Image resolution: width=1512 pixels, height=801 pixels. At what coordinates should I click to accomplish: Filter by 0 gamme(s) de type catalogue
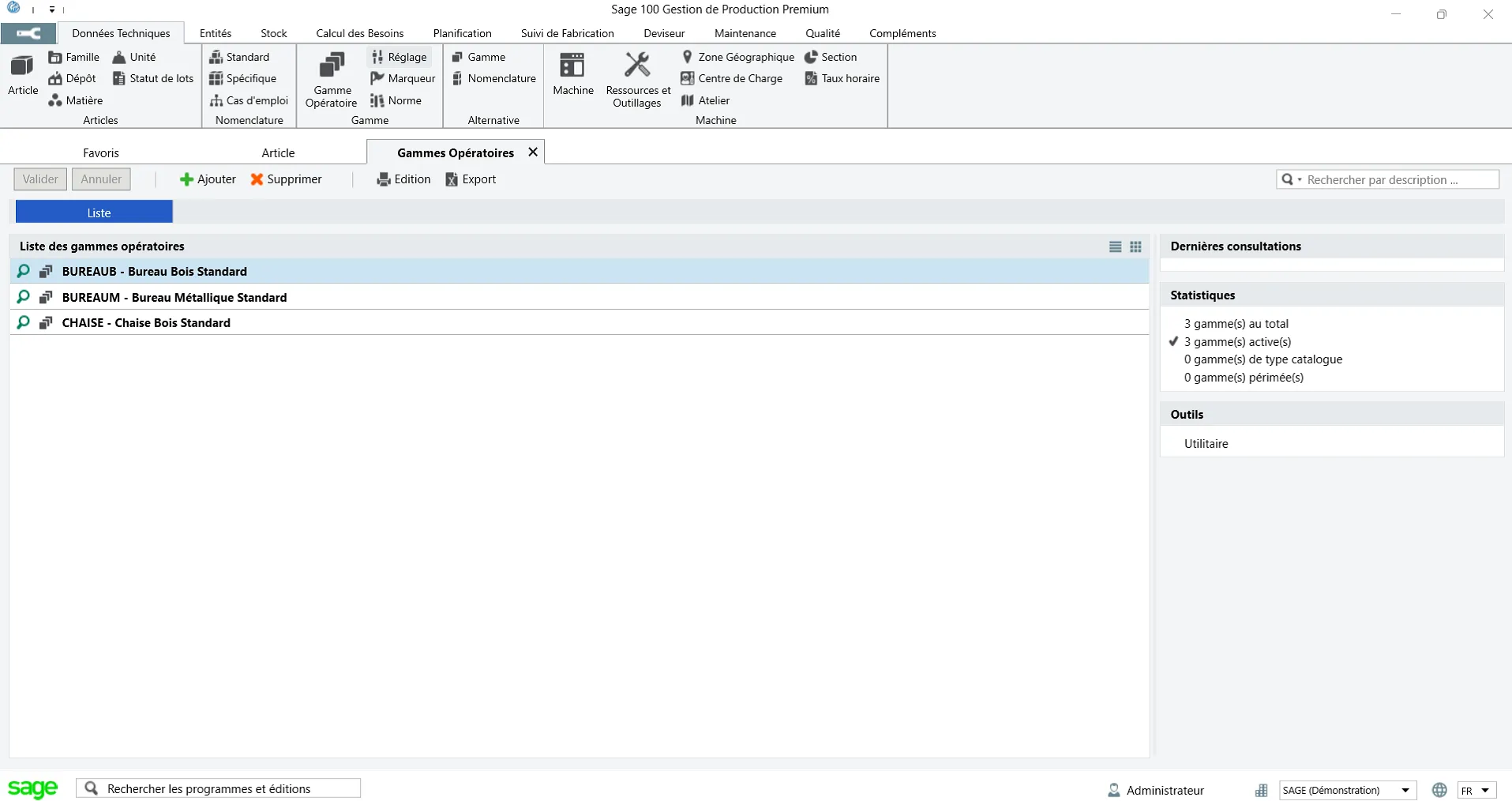coord(1263,359)
